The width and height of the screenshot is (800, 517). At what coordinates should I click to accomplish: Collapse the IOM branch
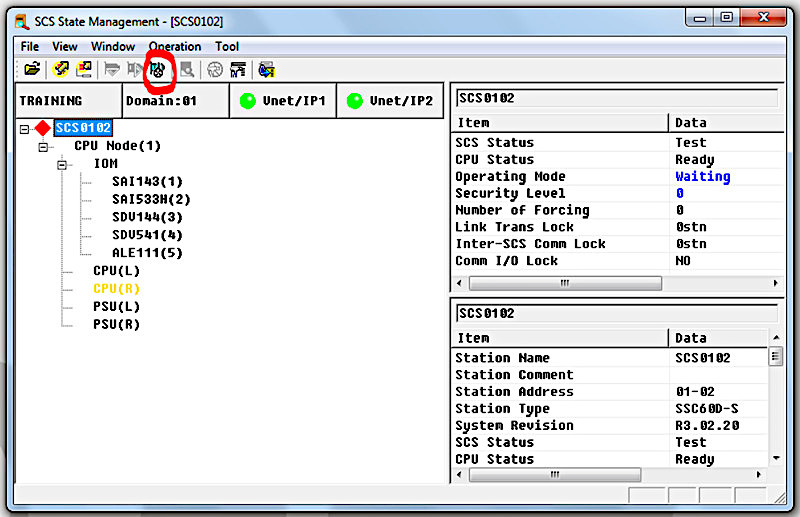[62, 165]
